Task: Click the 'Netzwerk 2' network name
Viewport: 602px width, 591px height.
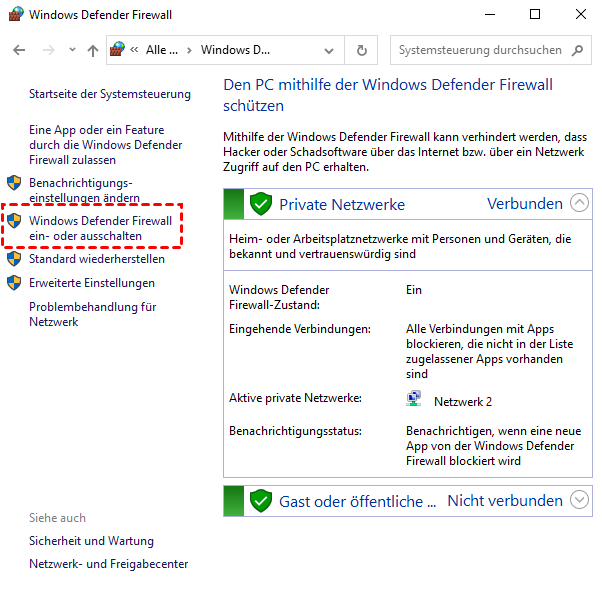Action: [463, 402]
